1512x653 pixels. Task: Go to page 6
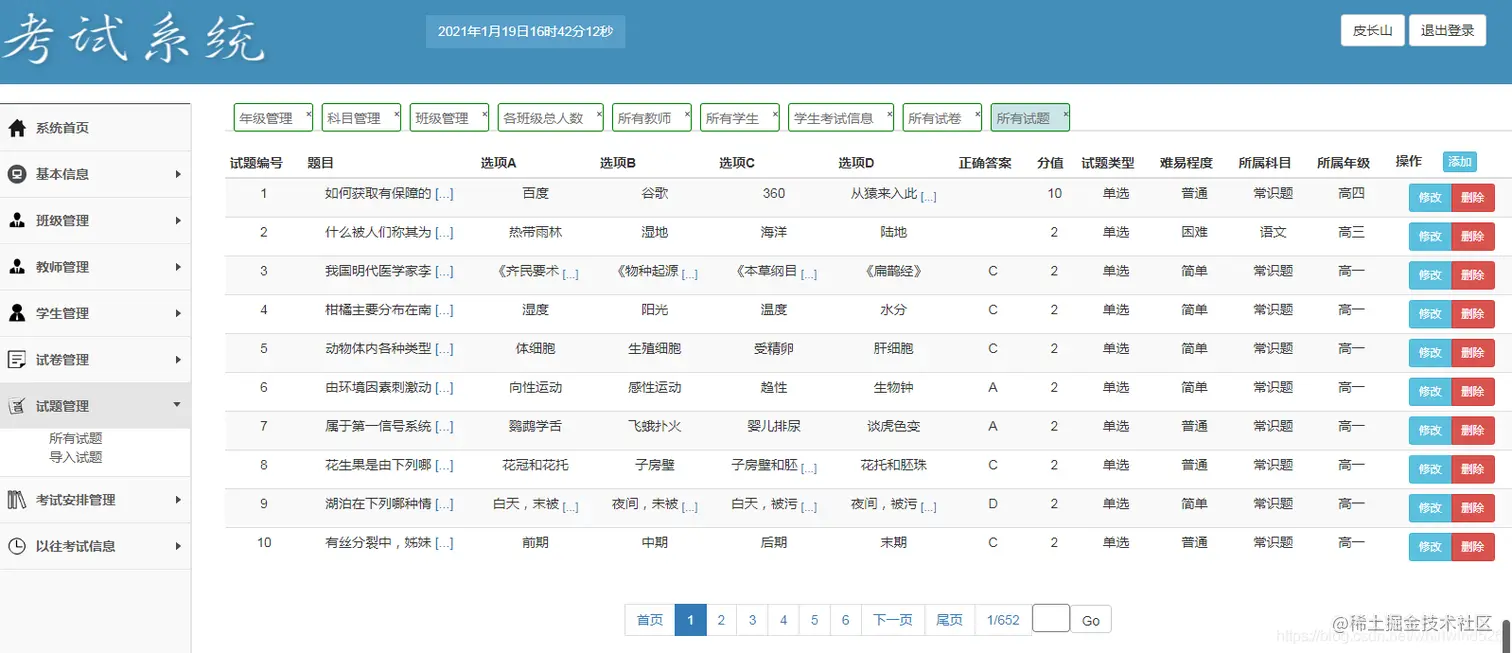pos(846,620)
